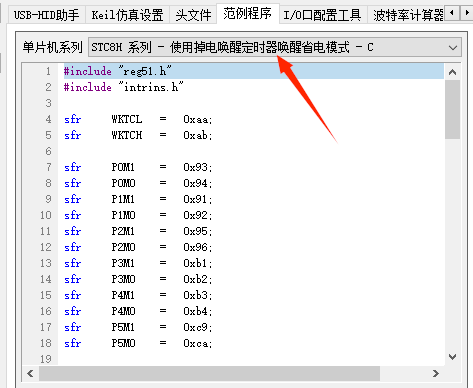473x388 pixels.
Task: Click the P2M0 = 0x96 line
Action: 138,247
